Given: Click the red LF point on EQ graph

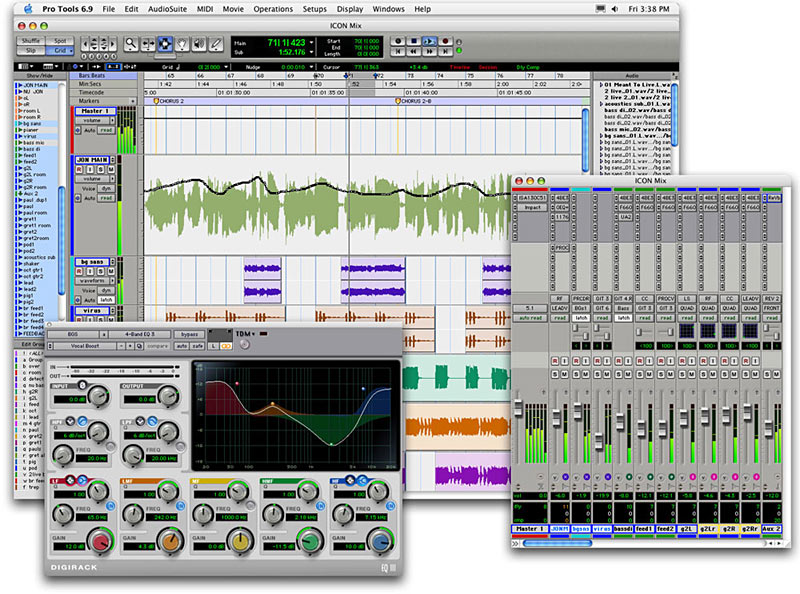Looking at the screenshot, I should [237, 383].
